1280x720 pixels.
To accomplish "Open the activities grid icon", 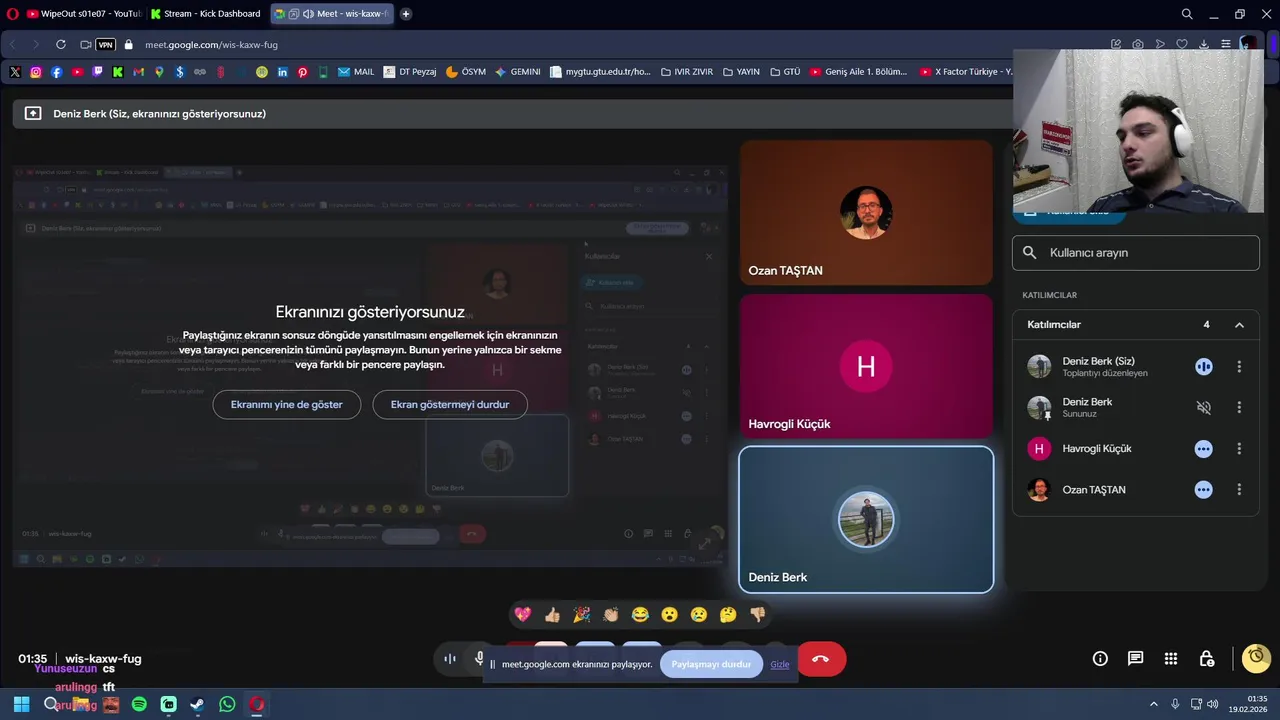I will (x=1171, y=658).
